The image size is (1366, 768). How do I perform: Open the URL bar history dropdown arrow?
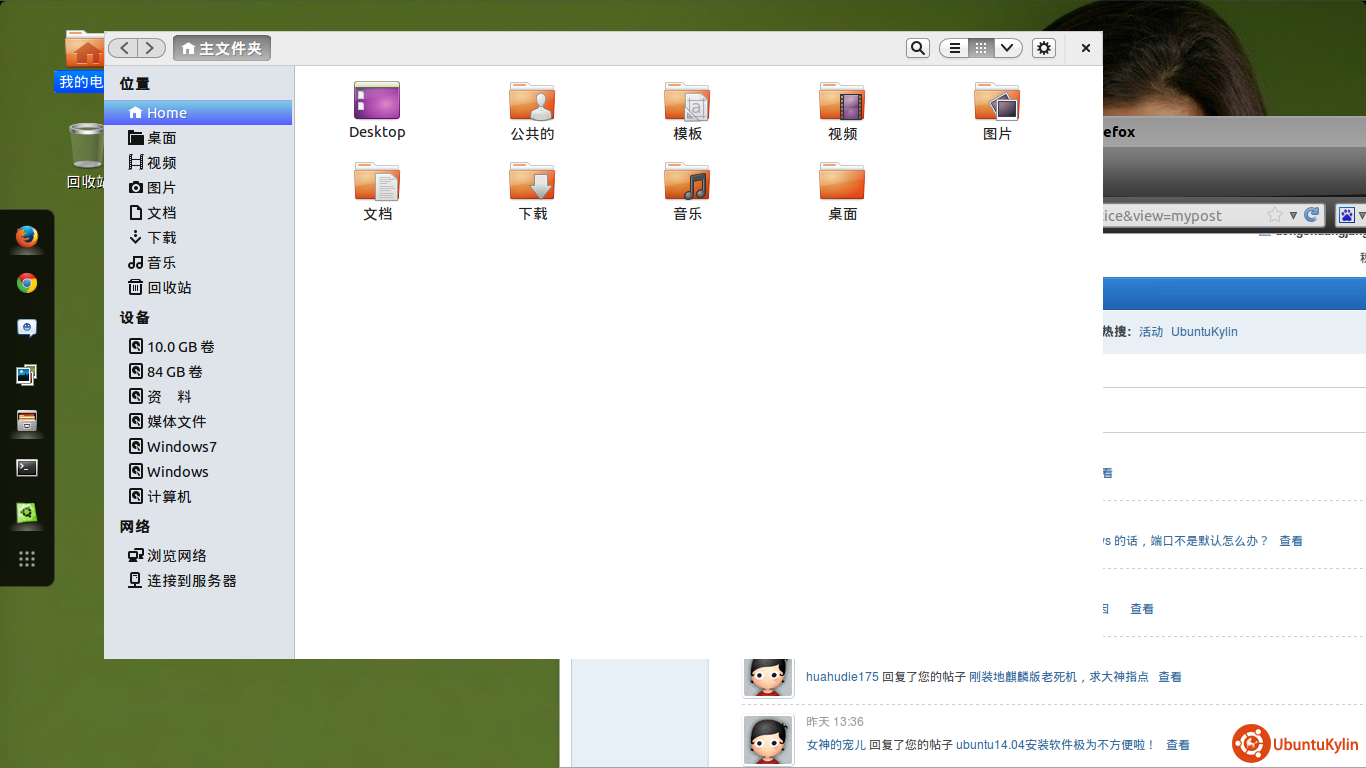(x=1293, y=215)
